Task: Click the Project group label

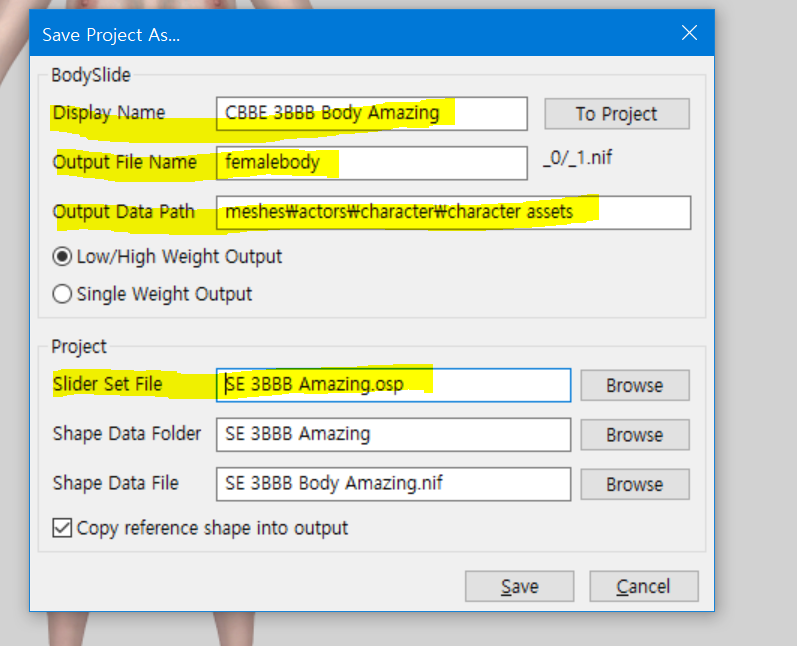Action: tap(79, 347)
